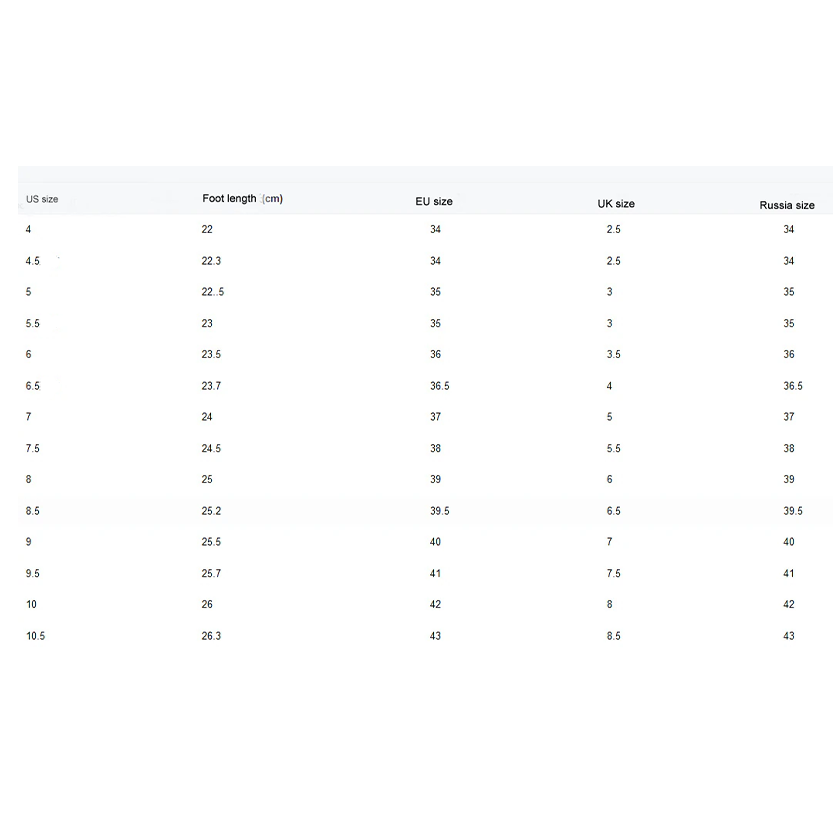Select the Foot length (cm) header

tap(242, 198)
